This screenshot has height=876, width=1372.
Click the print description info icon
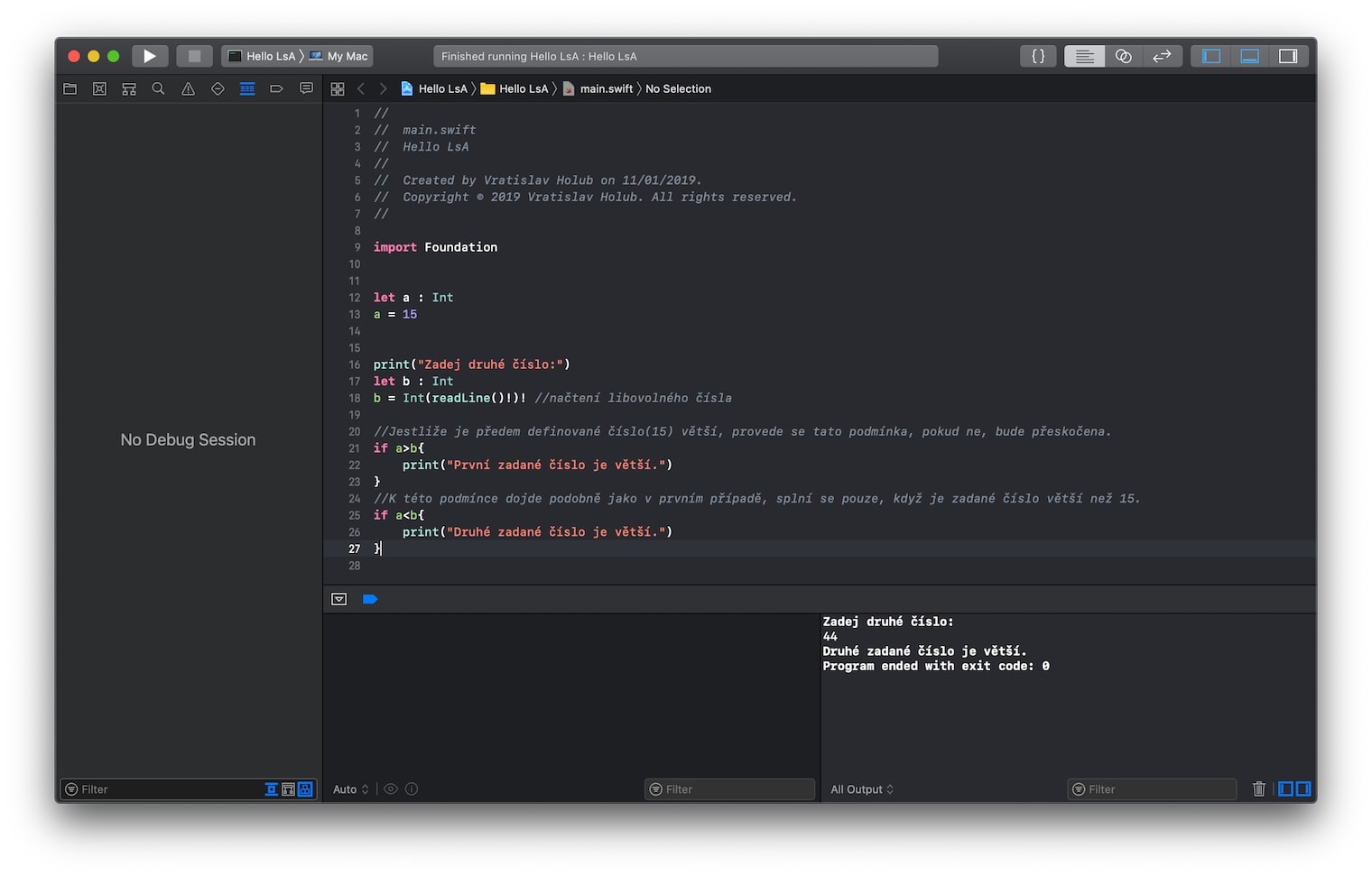tap(412, 789)
